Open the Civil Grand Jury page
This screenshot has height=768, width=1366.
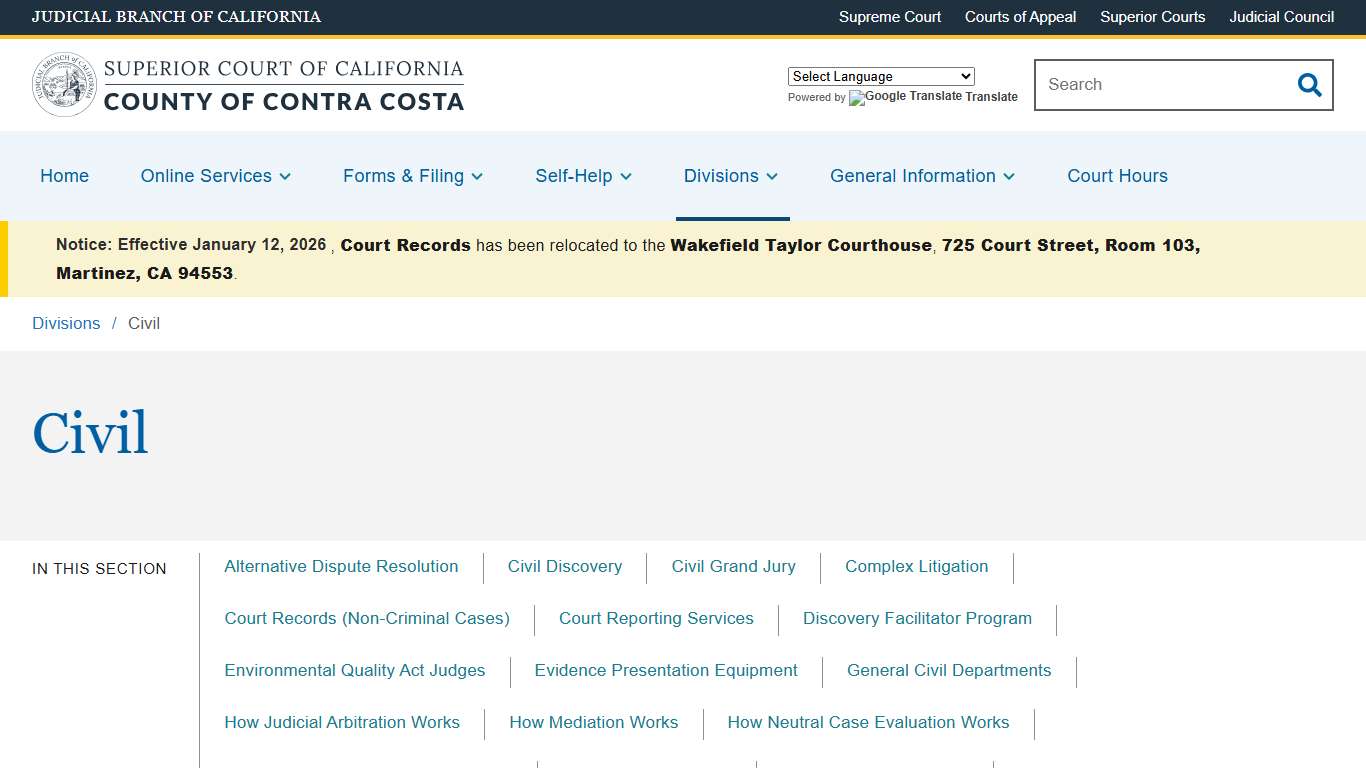coord(733,566)
